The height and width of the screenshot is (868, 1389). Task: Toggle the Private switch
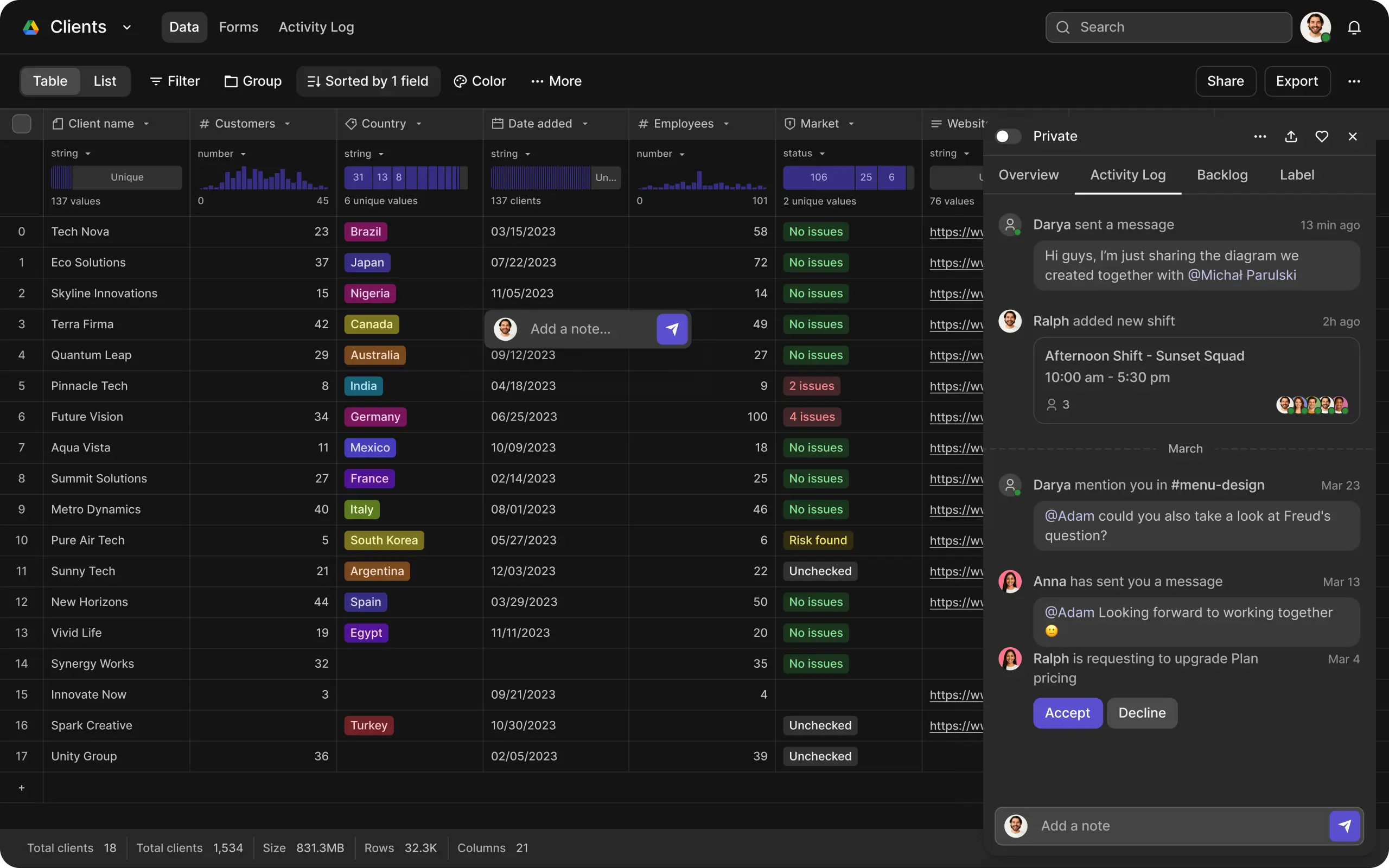1008,136
